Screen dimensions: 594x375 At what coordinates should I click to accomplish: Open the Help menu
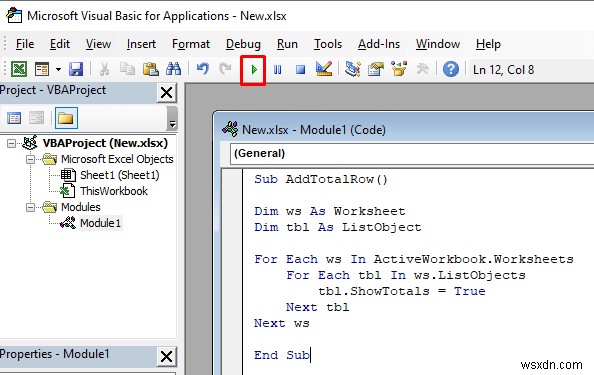(488, 44)
